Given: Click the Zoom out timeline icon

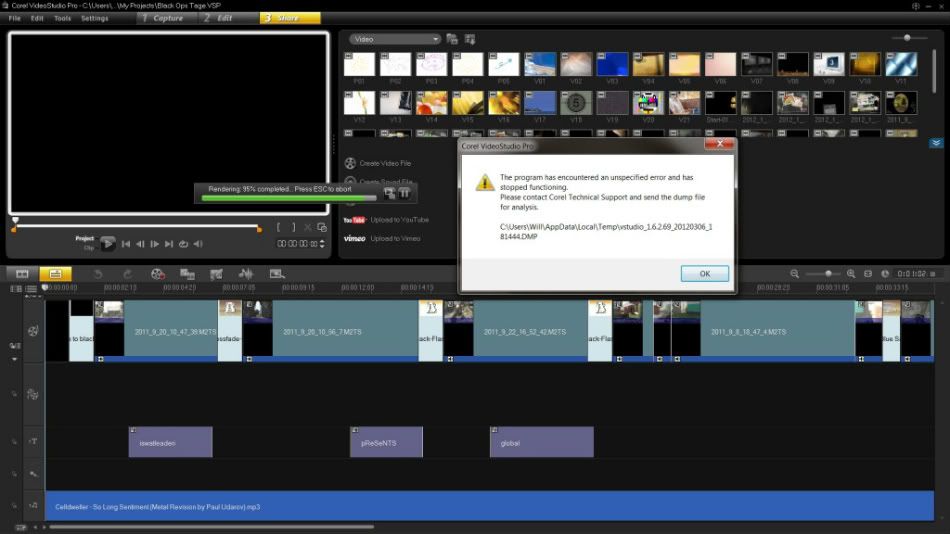Looking at the screenshot, I should (795, 273).
